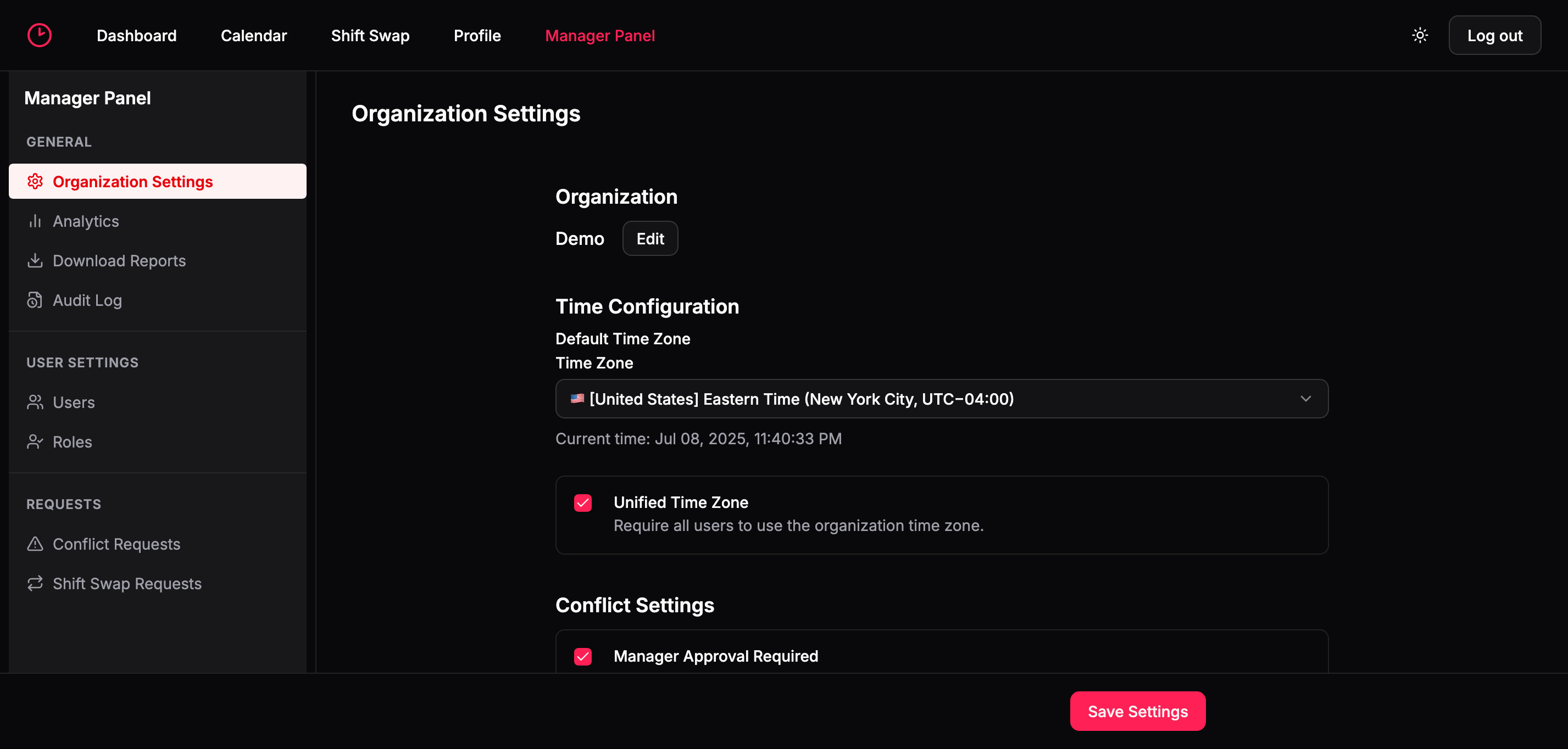The width and height of the screenshot is (1568, 749).
Task: Open Audit Log via its history icon
Action: [35, 300]
